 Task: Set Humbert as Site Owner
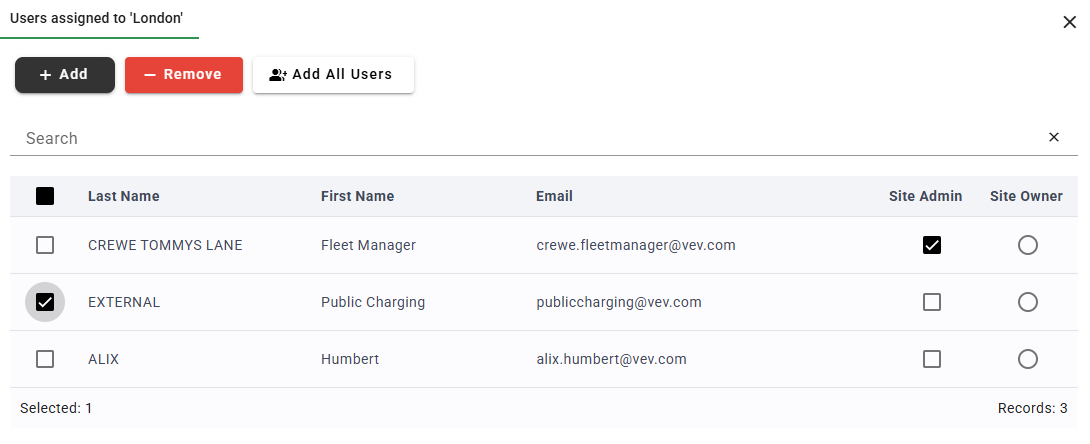click(x=1027, y=359)
